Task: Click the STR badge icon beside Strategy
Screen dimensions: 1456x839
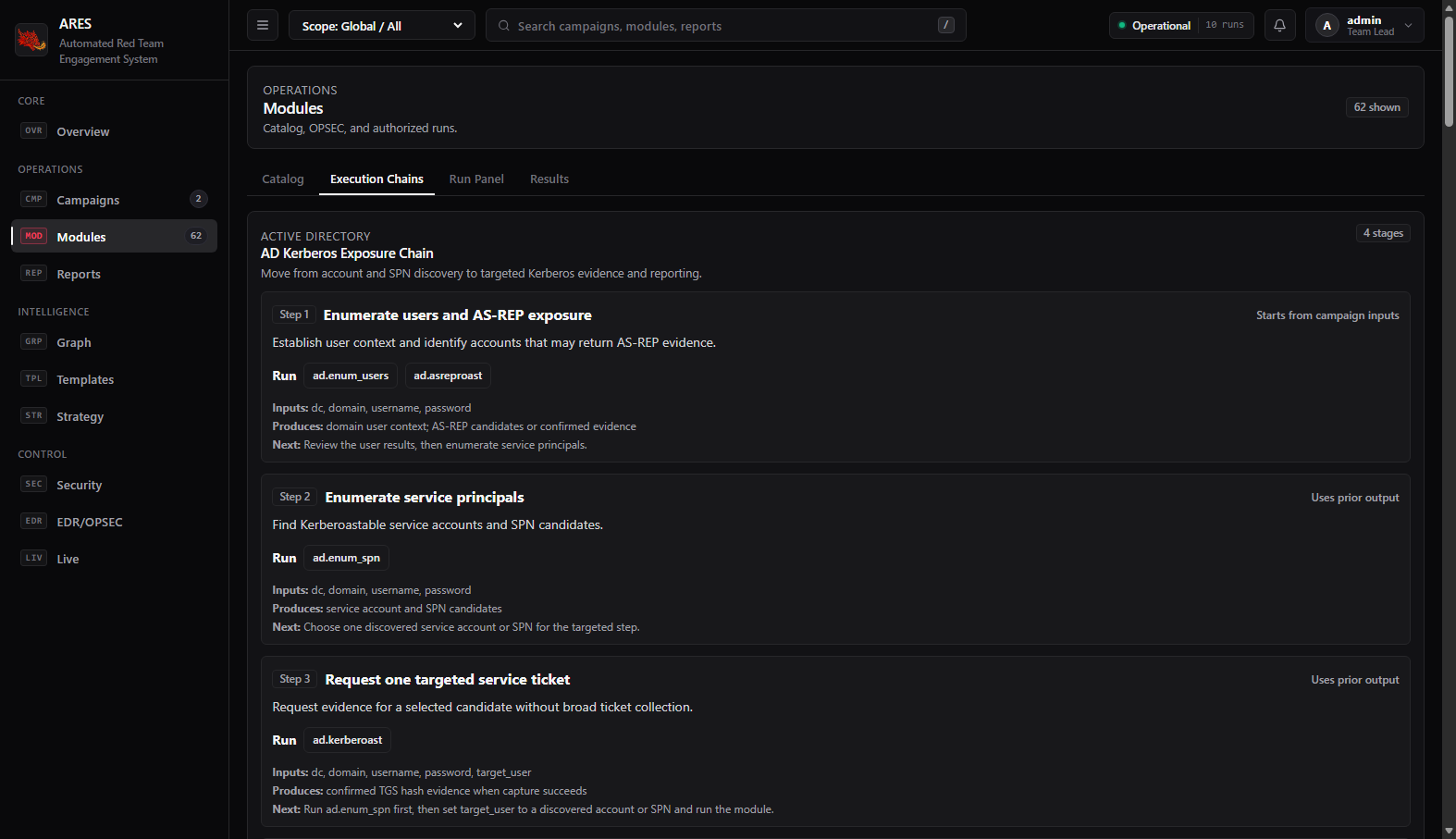Action: [x=34, y=415]
